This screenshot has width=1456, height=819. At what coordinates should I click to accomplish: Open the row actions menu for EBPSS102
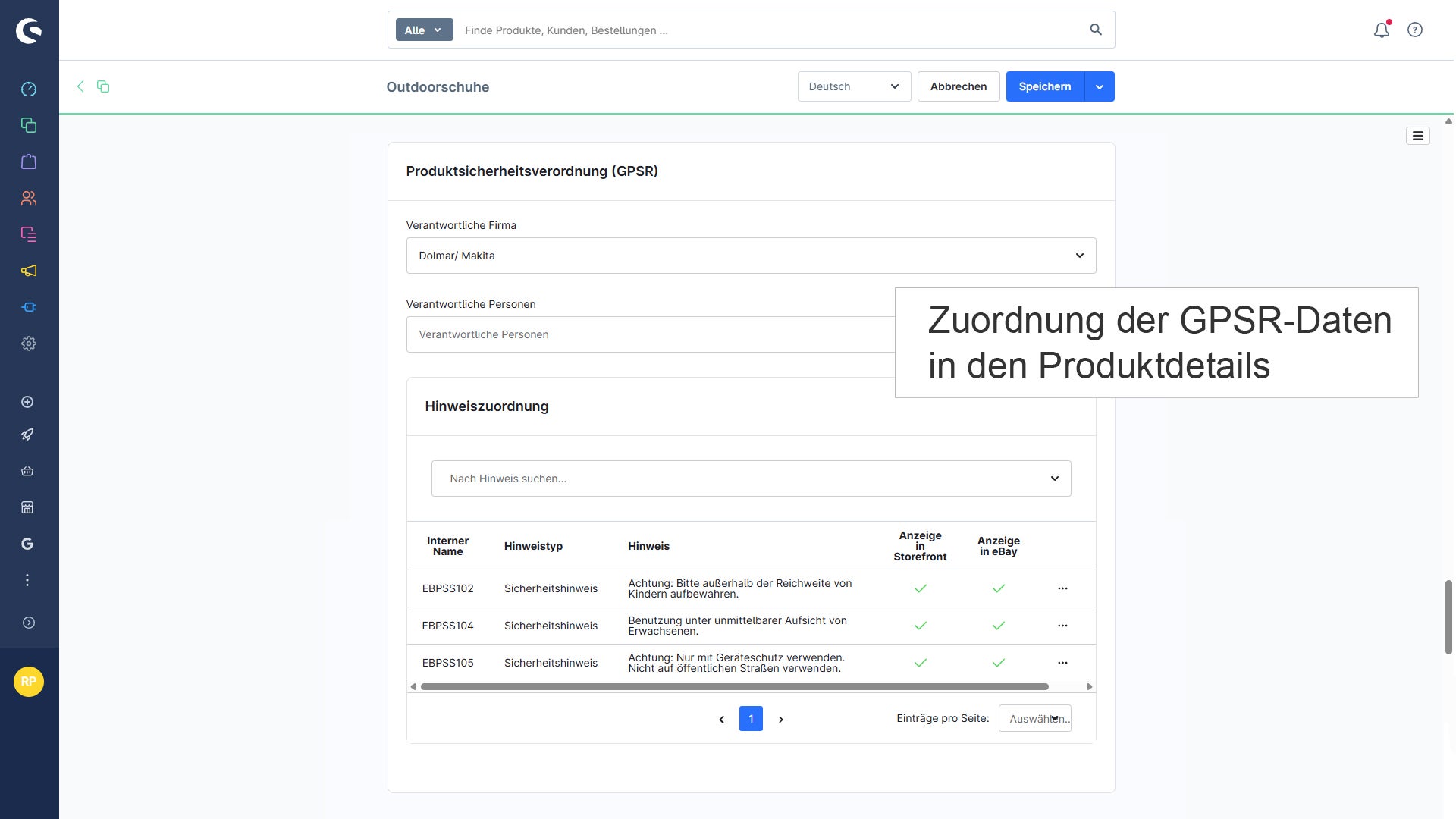(1062, 588)
